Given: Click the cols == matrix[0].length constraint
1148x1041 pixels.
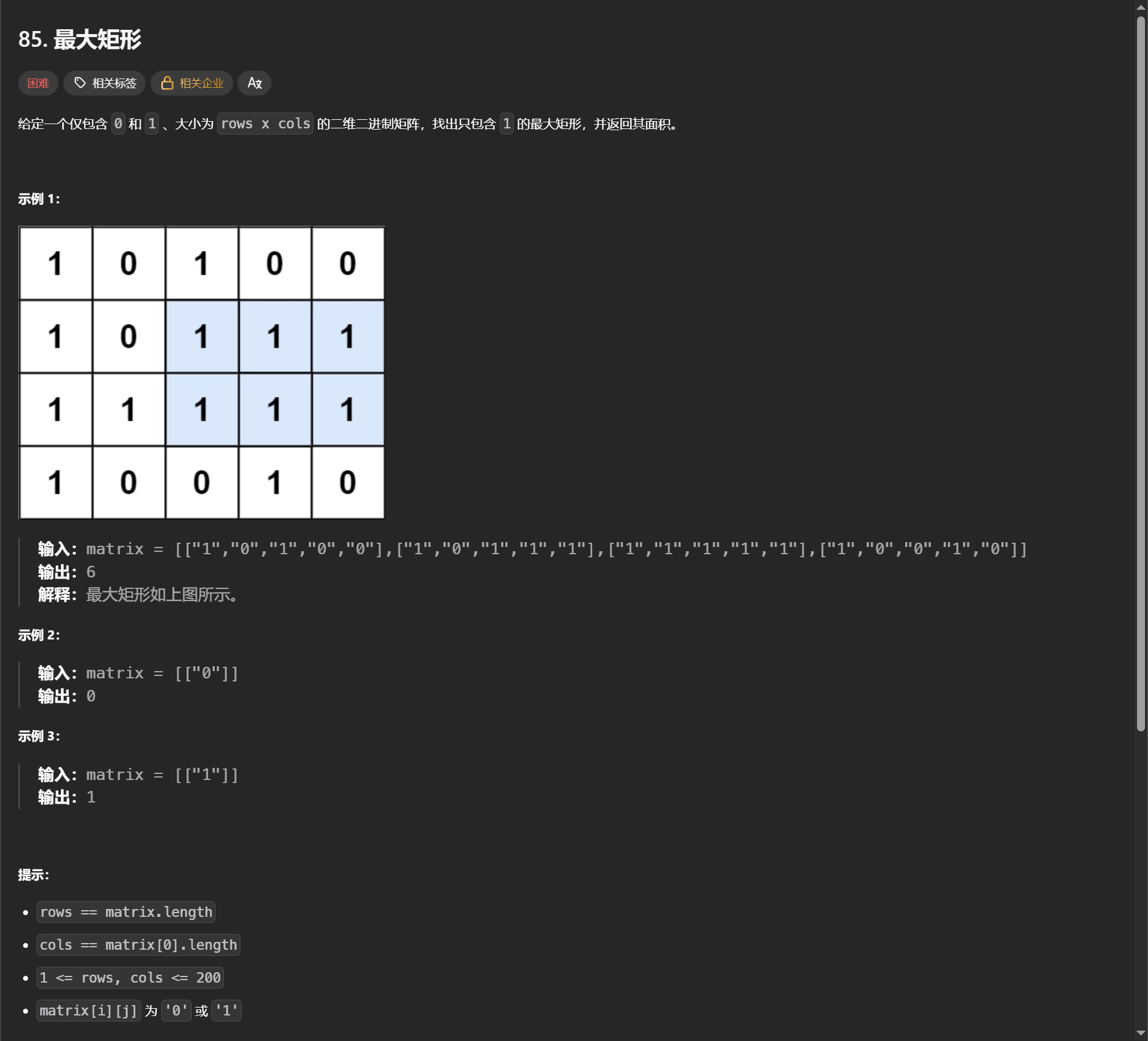Looking at the screenshot, I should 138,945.
